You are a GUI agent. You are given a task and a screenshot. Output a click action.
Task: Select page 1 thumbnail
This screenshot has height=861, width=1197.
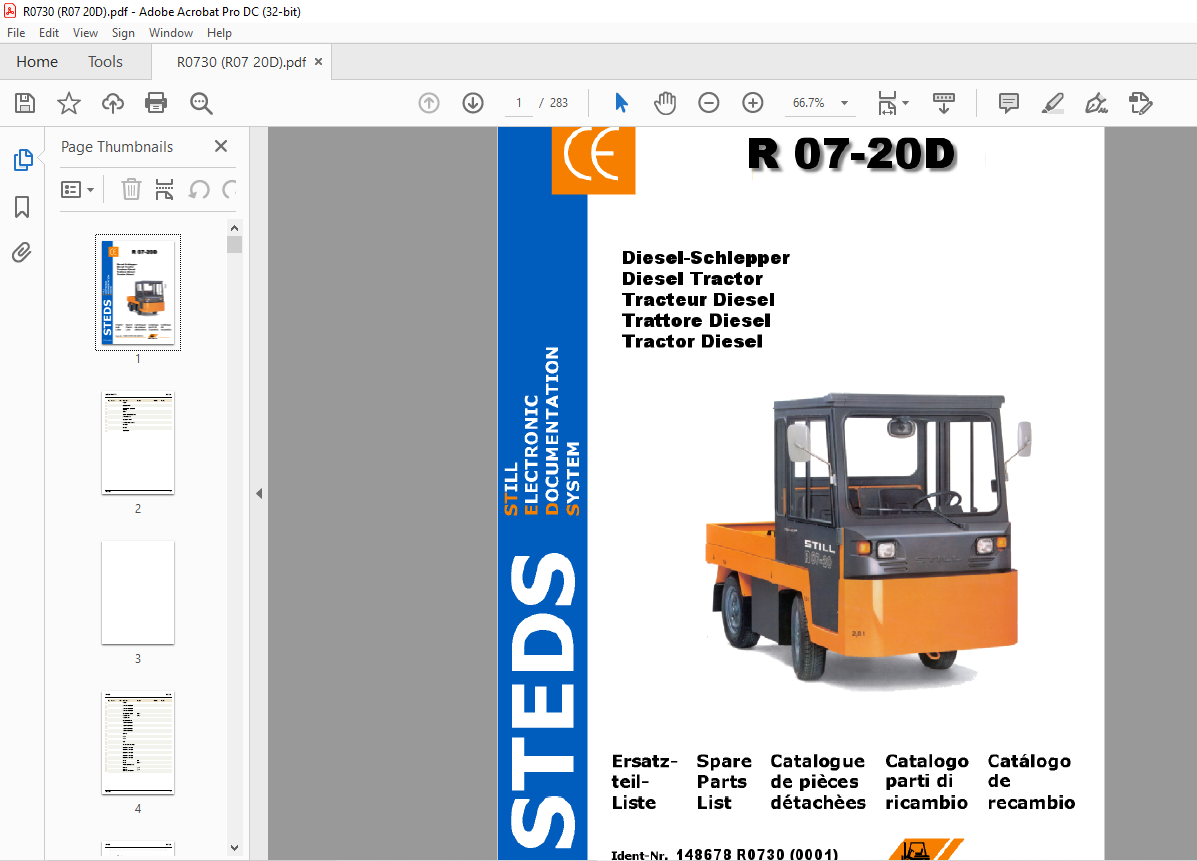coord(138,292)
